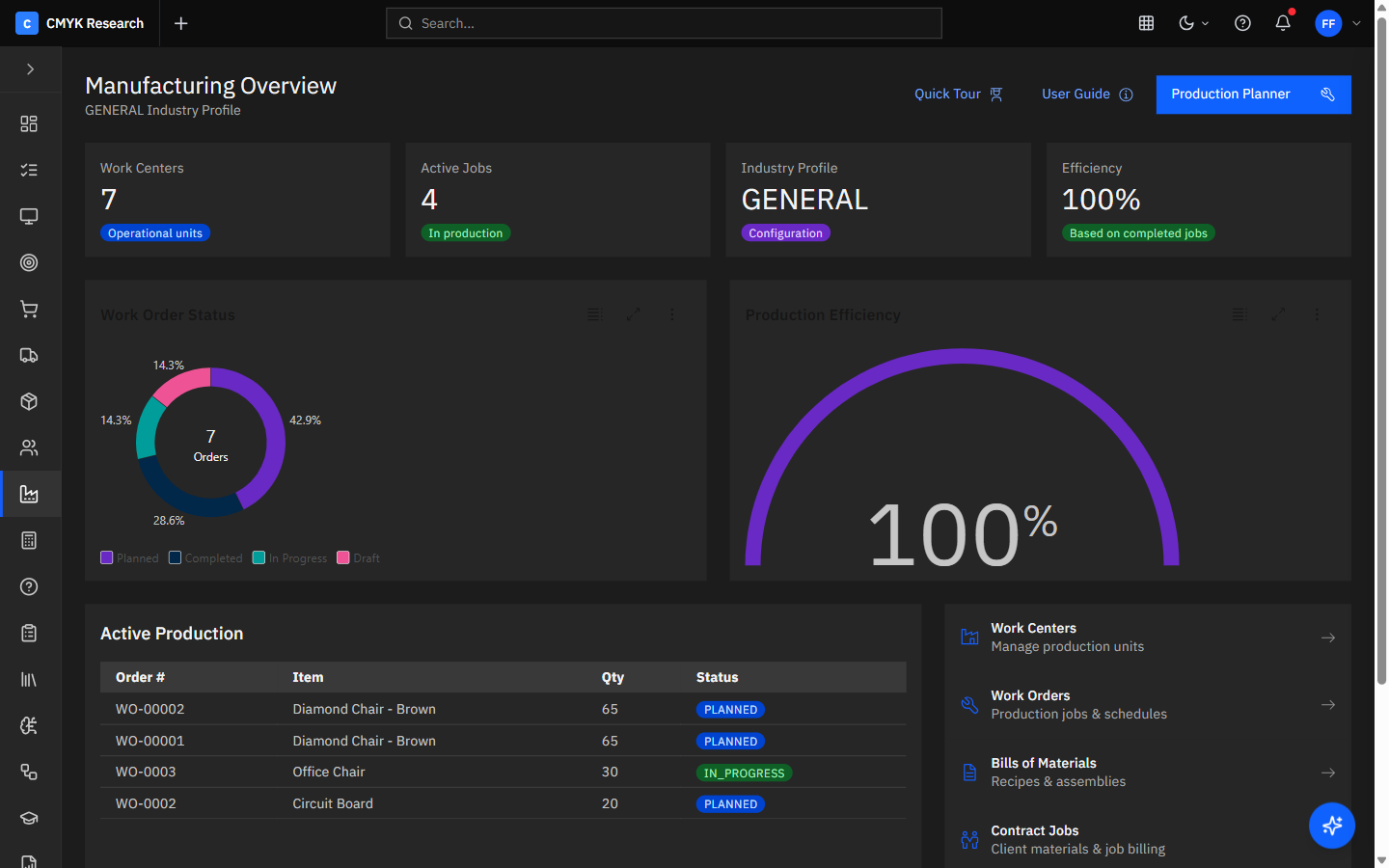Open the dark mode theme dropdown

[x=1193, y=23]
